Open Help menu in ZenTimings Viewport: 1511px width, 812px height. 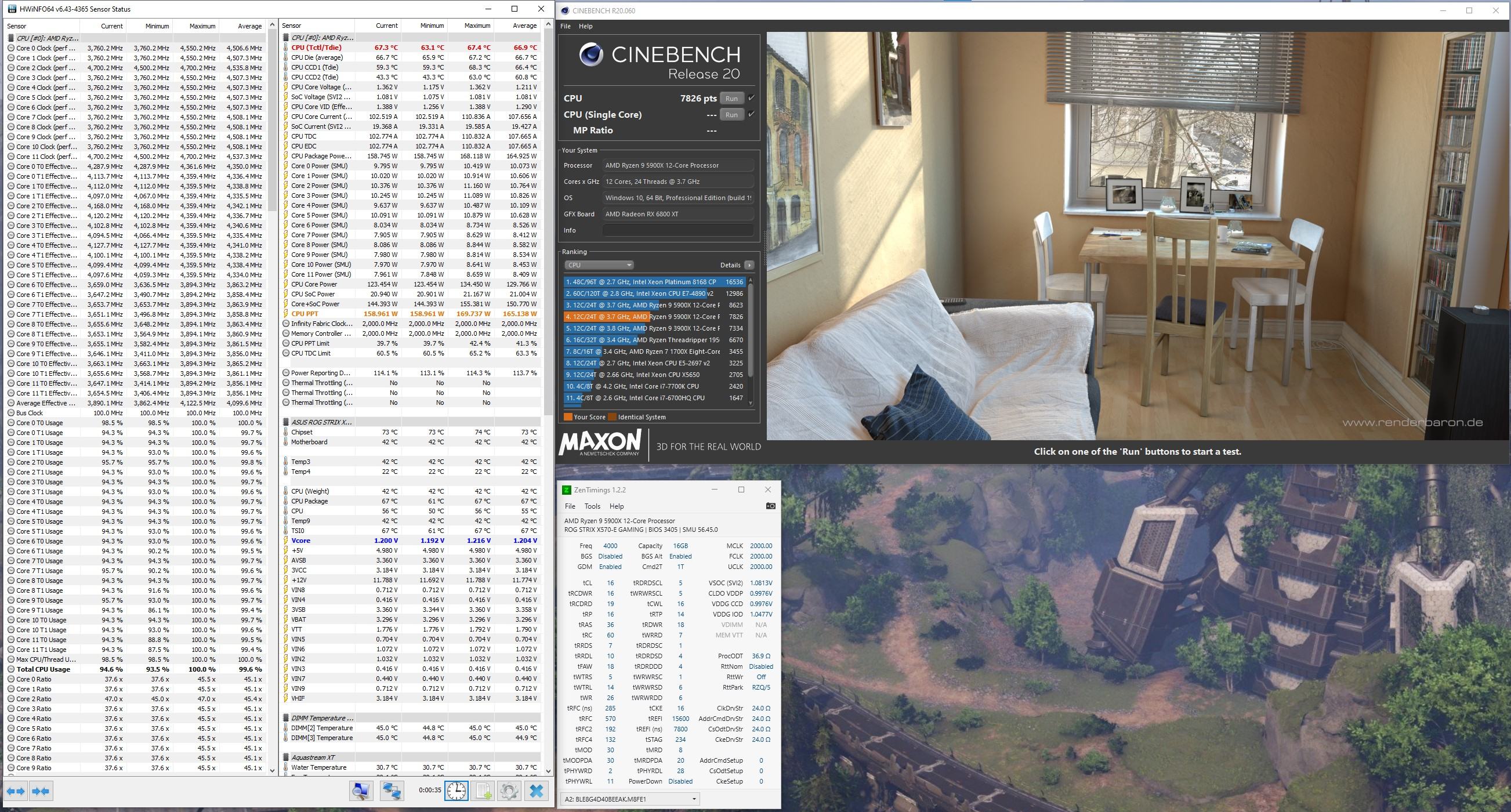click(617, 506)
